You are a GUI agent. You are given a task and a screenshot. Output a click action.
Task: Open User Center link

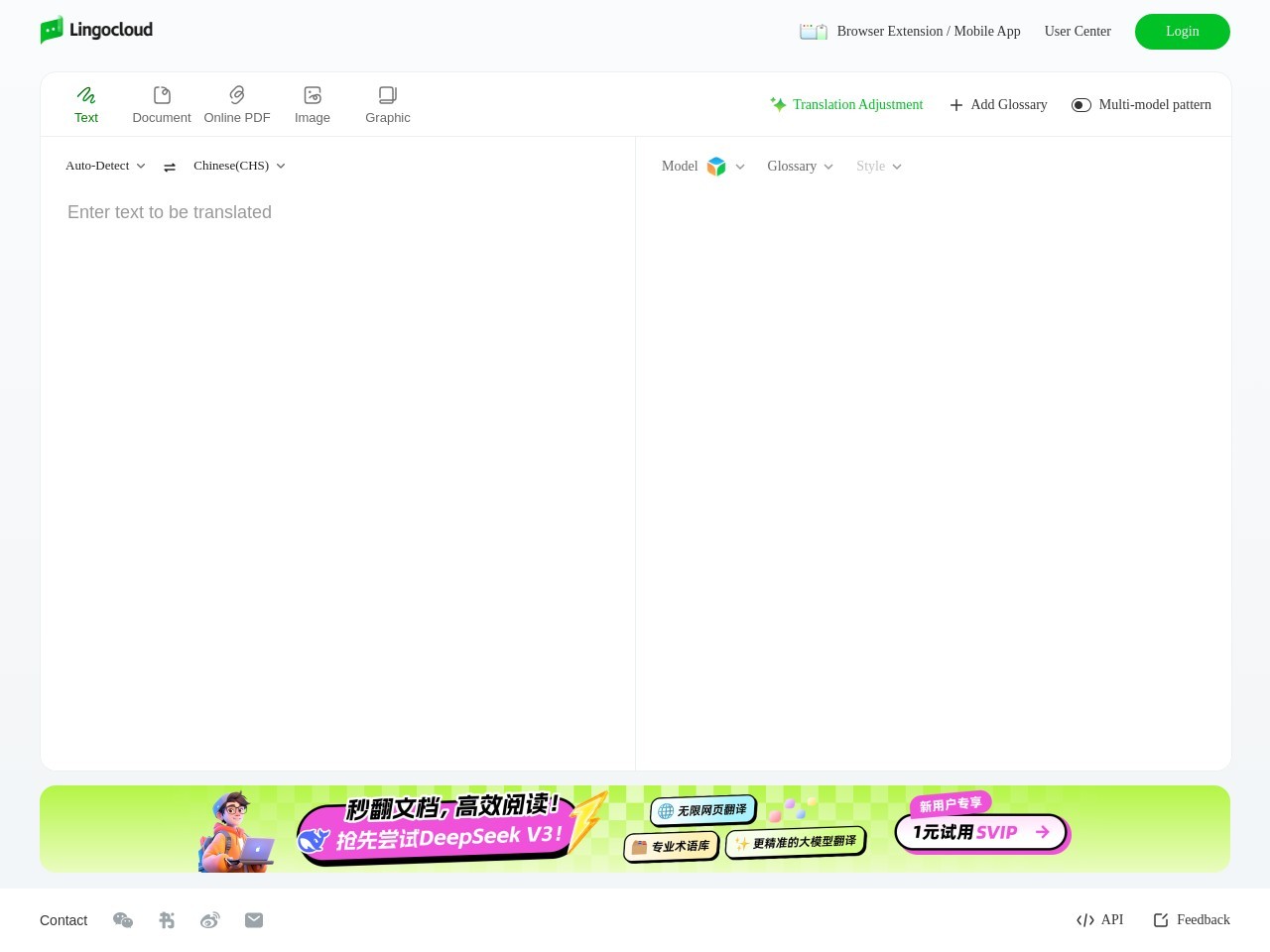tap(1078, 31)
